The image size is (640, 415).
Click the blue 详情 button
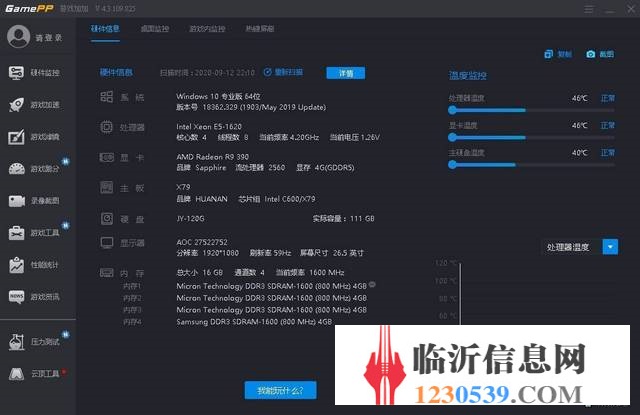point(346,73)
